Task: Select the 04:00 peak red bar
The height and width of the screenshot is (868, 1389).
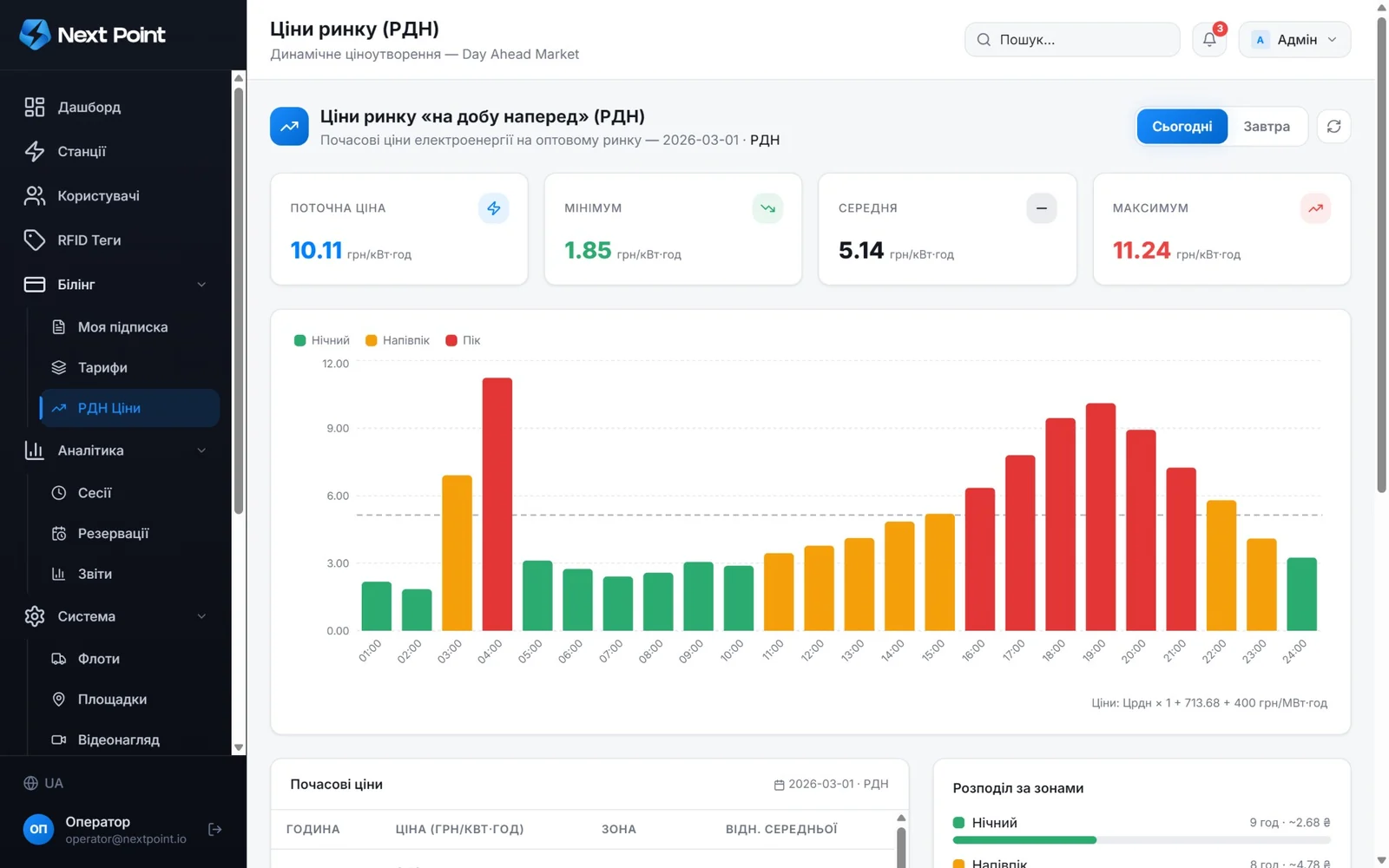Action: pos(497,504)
